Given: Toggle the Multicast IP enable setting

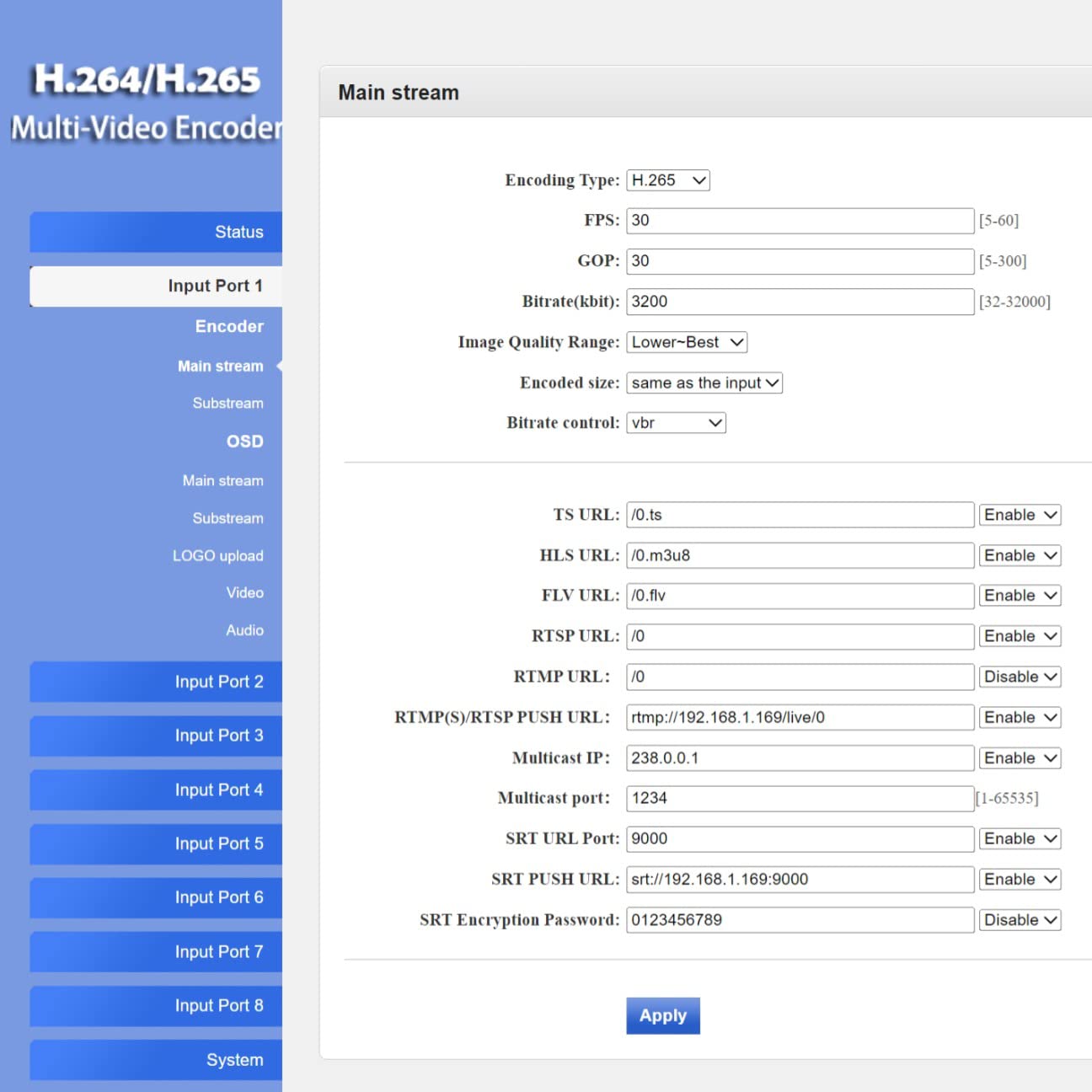Looking at the screenshot, I should pyautogui.click(x=1019, y=757).
